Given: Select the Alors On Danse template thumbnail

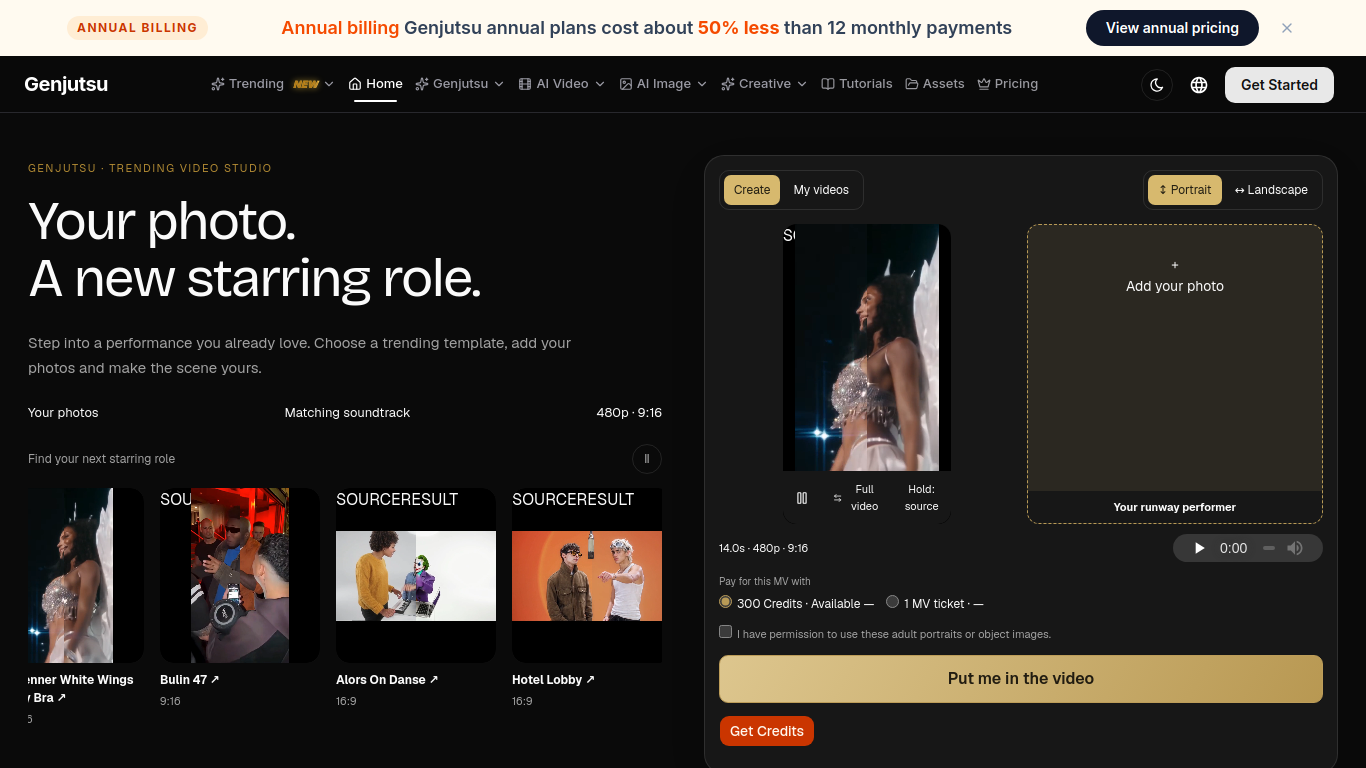Looking at the screenshot, I should tap(416, 575).
